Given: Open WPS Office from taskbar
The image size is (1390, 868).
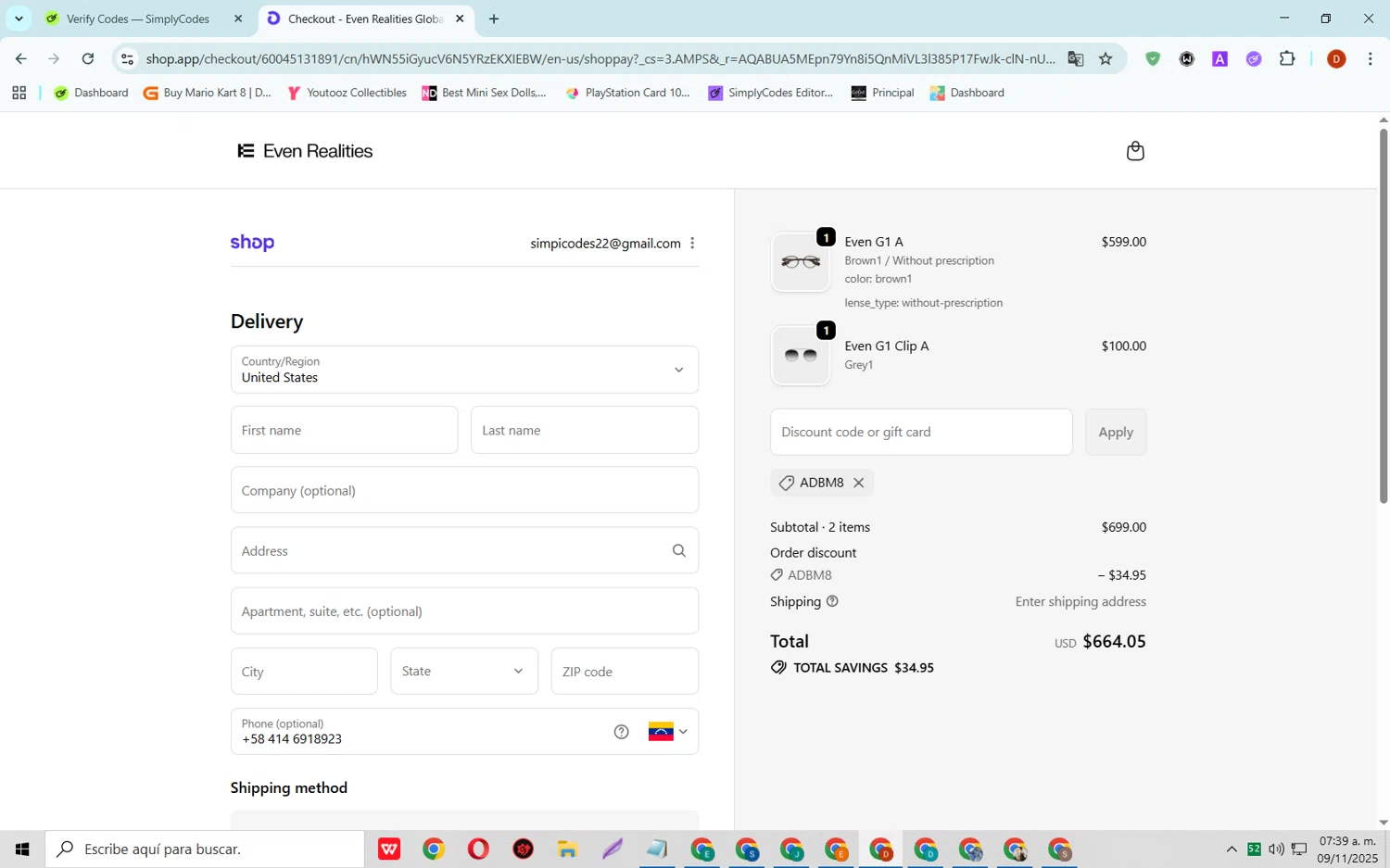Looking at the screenshot, I should (389, 849).
